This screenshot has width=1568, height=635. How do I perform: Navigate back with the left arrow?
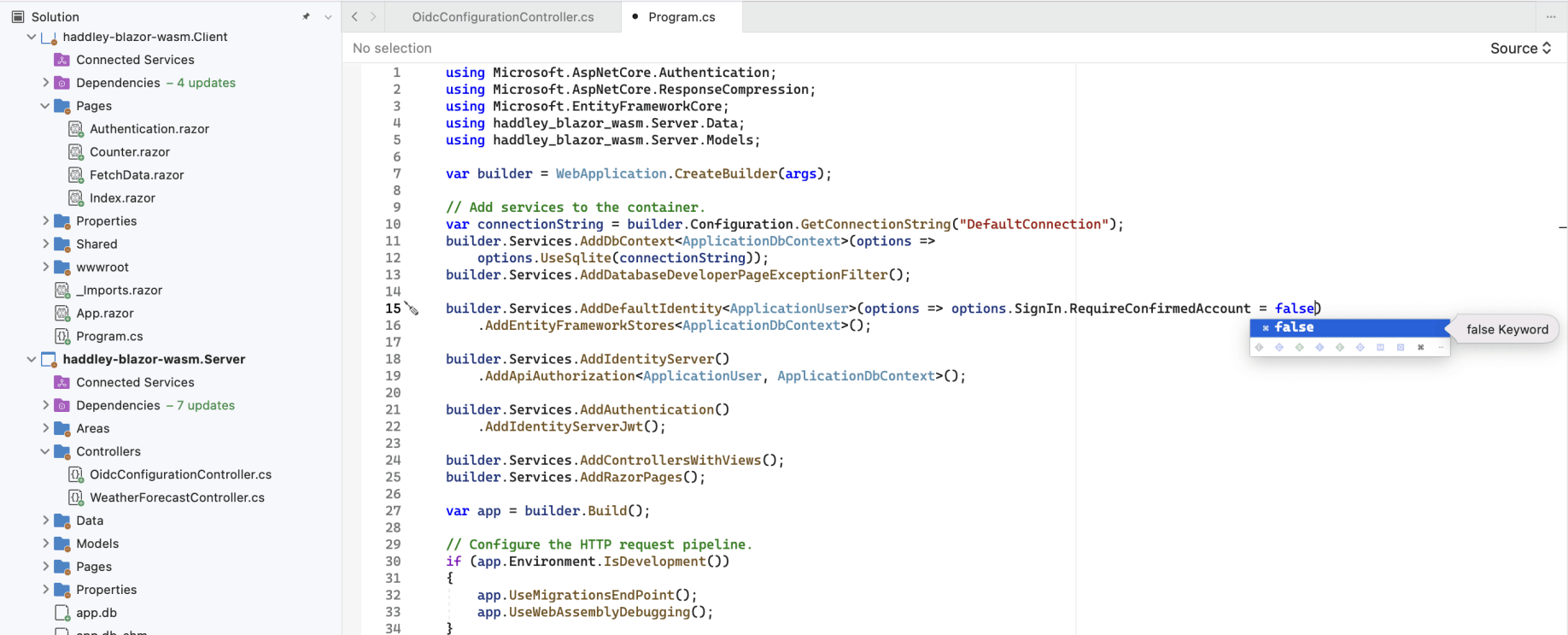pos(354,16)
